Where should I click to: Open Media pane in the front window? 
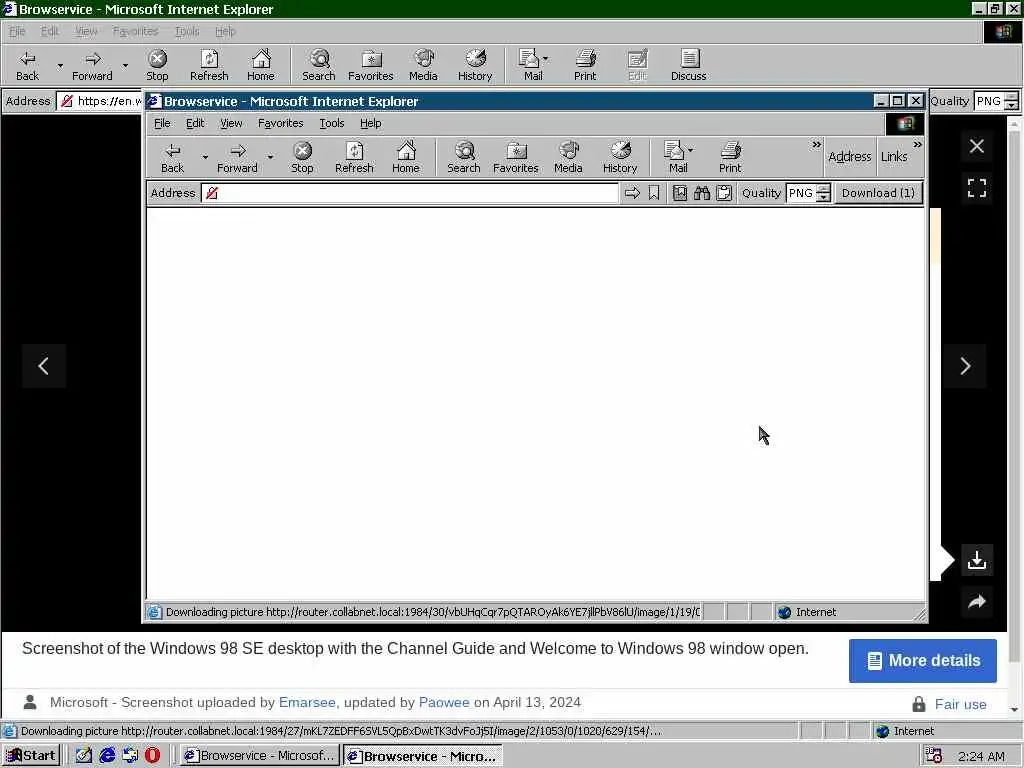click(568, 157)
